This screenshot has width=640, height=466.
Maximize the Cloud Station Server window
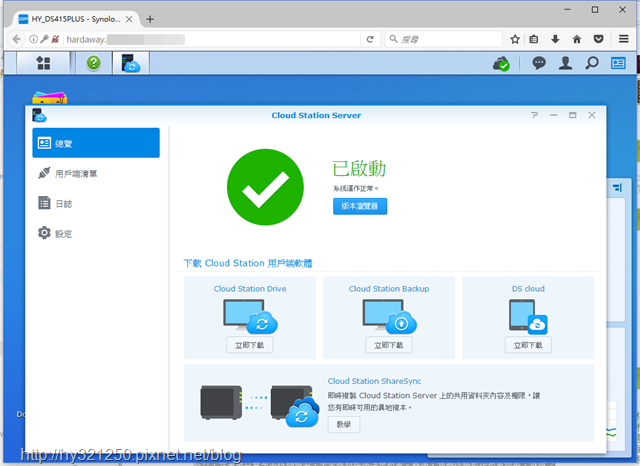[x=573, y=115]
